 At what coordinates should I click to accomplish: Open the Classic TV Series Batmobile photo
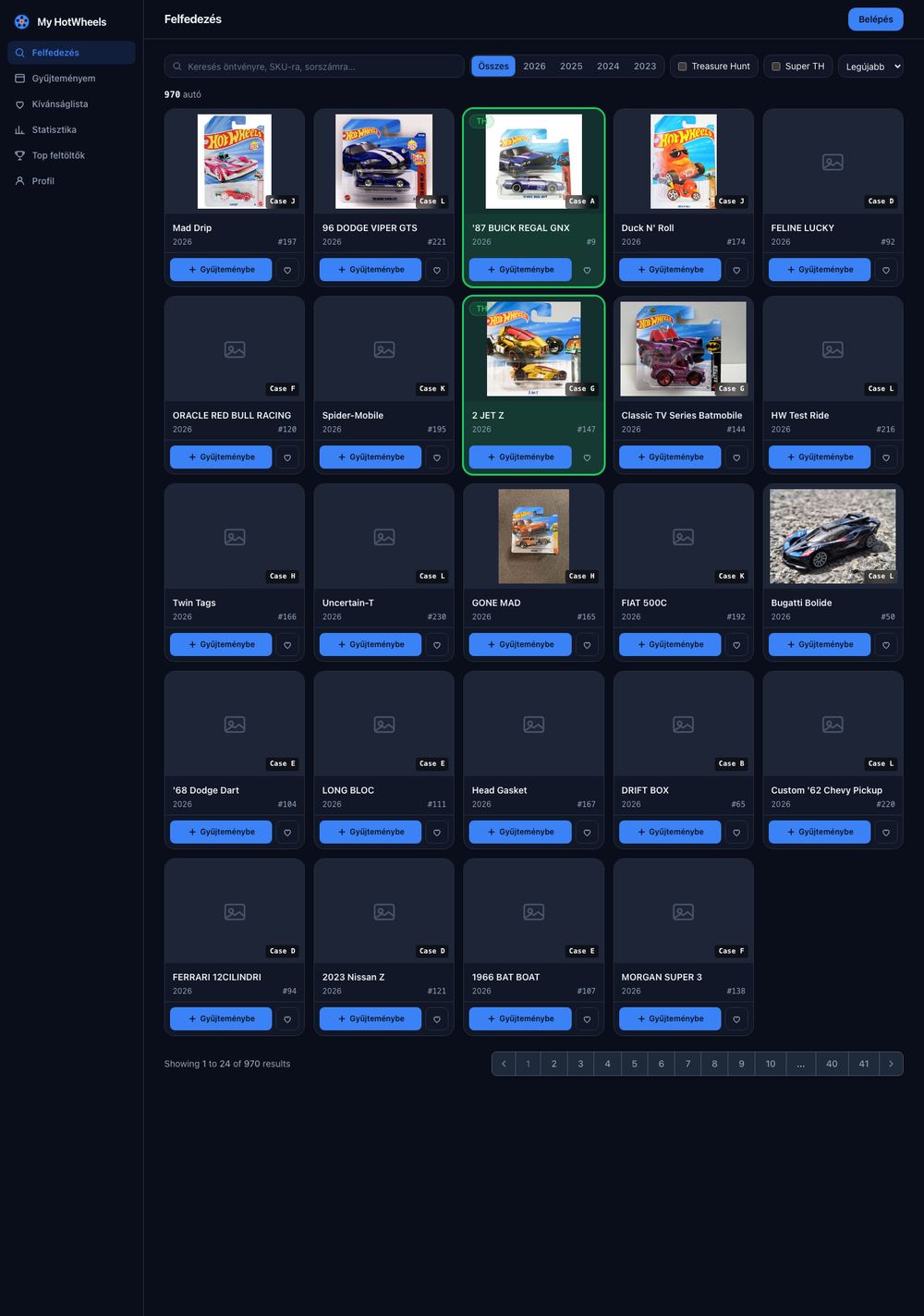click(684, 349)
